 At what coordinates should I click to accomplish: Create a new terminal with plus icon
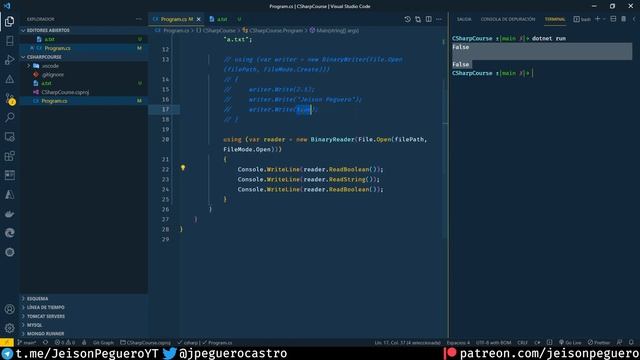tap(598, 19)
